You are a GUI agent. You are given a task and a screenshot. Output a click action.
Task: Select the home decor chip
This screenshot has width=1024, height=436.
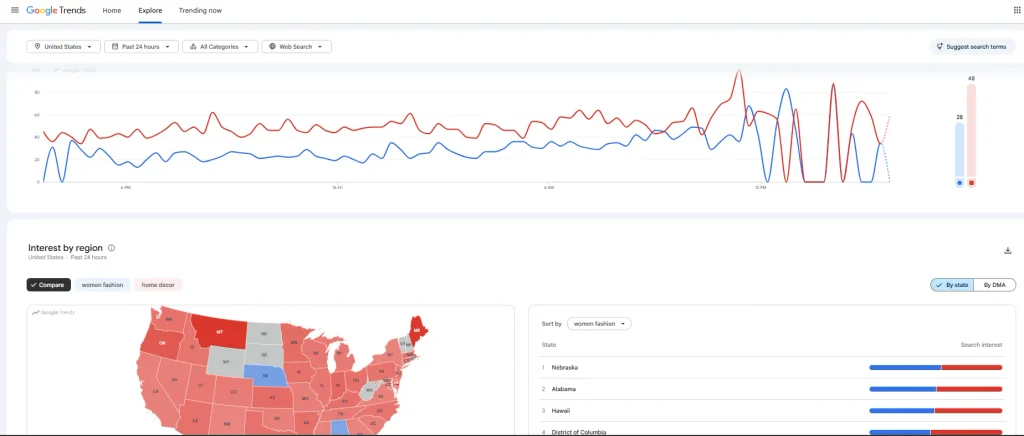(x=158, y=285)
